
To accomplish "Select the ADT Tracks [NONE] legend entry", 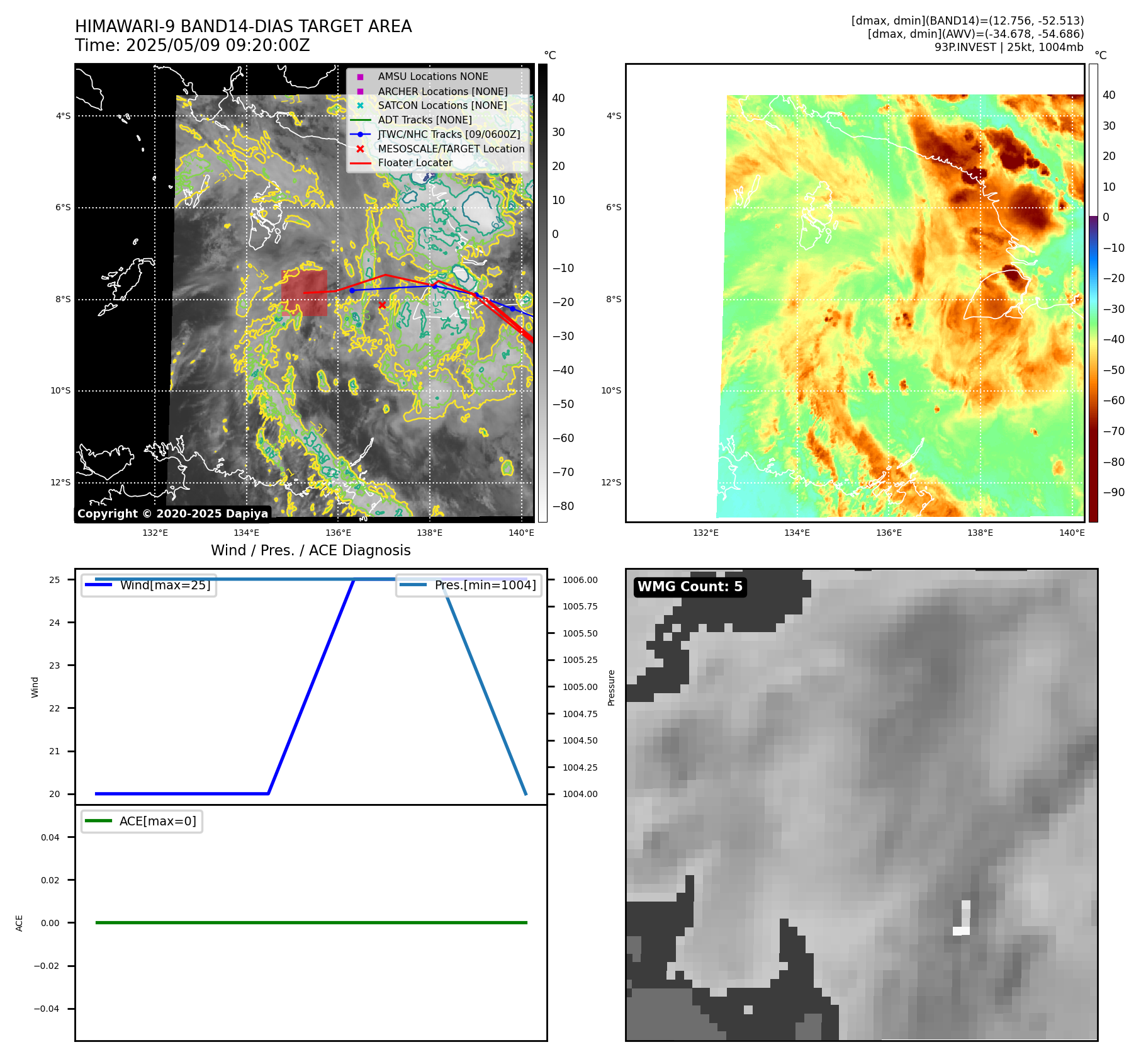I will pyautogui.click(x=412, y=120).
